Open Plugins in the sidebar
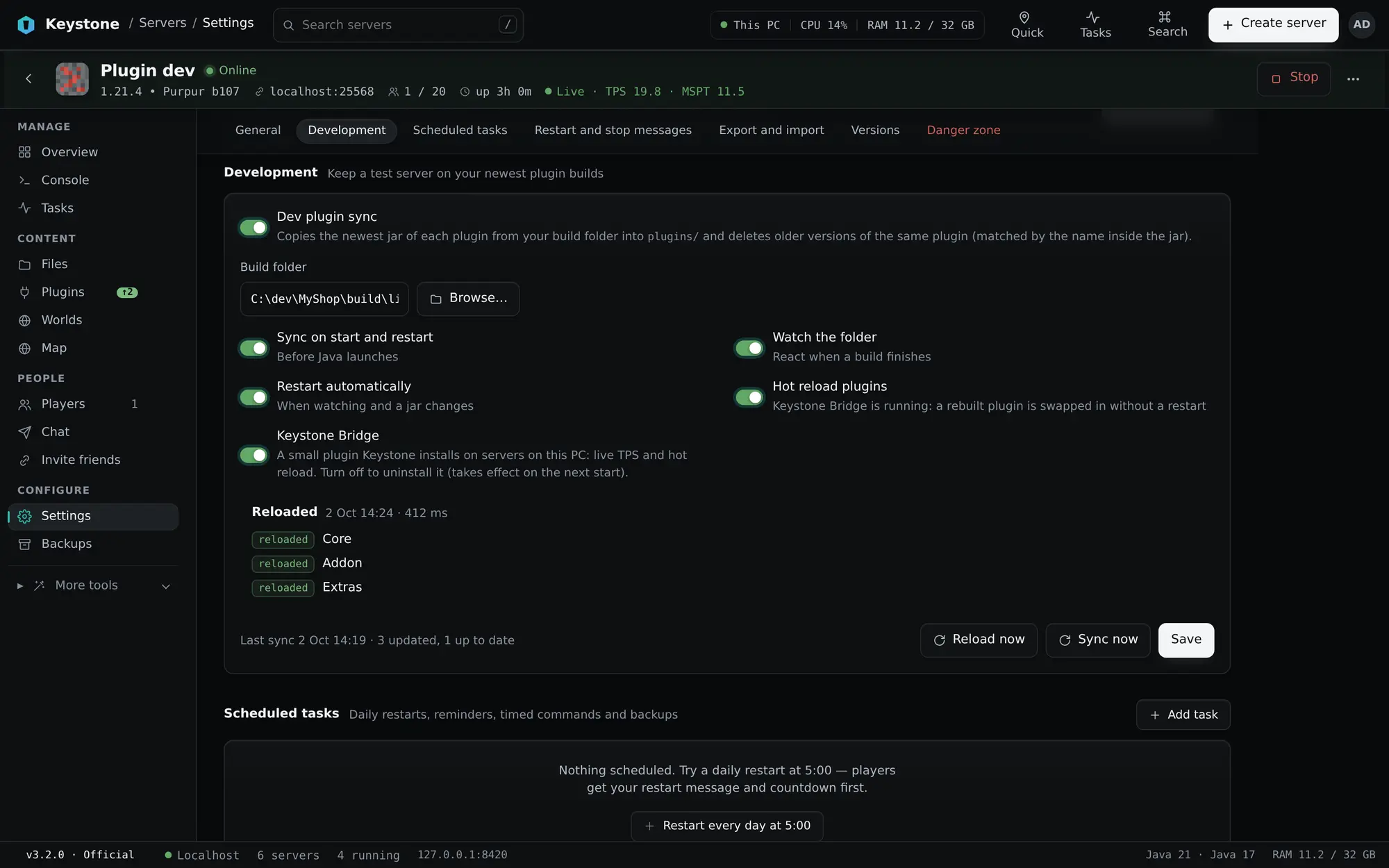The width and height of the screenshot is (1389, 868). (93, 292)
